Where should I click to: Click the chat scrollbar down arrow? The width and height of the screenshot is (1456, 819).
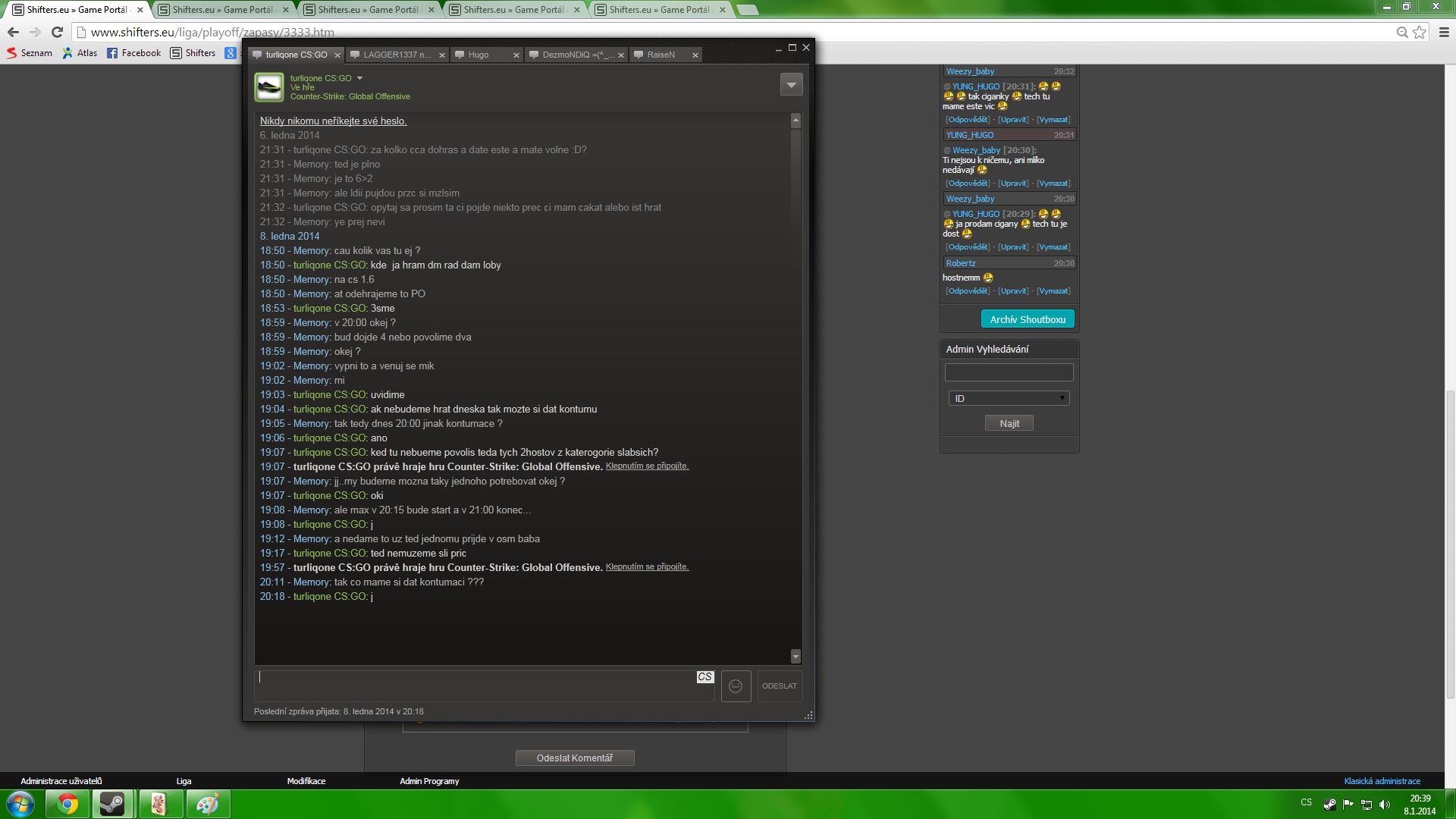pyautogui.click(x=795, y=656)
